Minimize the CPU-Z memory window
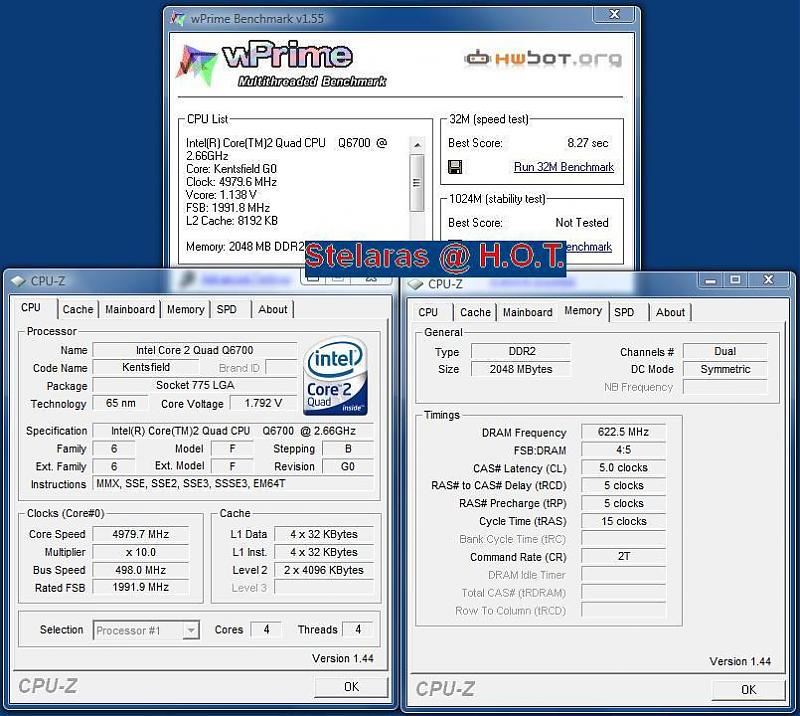This screenshot has height=716, width=800. click(x=710, y=280)
